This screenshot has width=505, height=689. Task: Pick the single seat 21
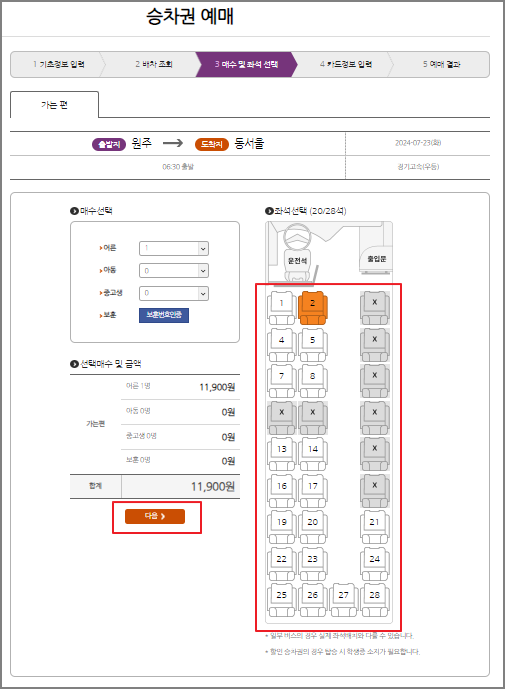tap(374, 527)
